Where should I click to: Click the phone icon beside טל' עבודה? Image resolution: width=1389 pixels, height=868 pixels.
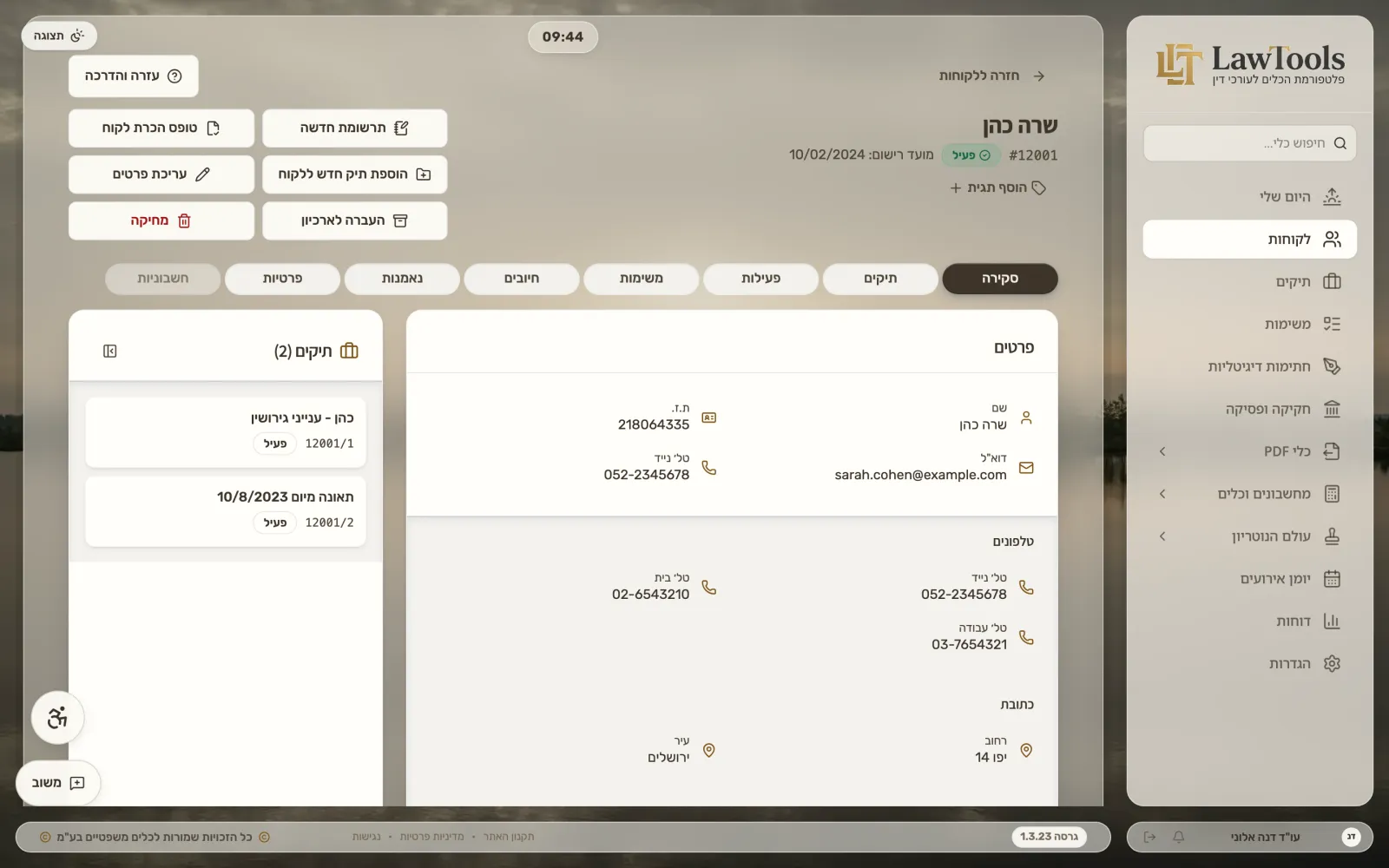[1026, 637]
